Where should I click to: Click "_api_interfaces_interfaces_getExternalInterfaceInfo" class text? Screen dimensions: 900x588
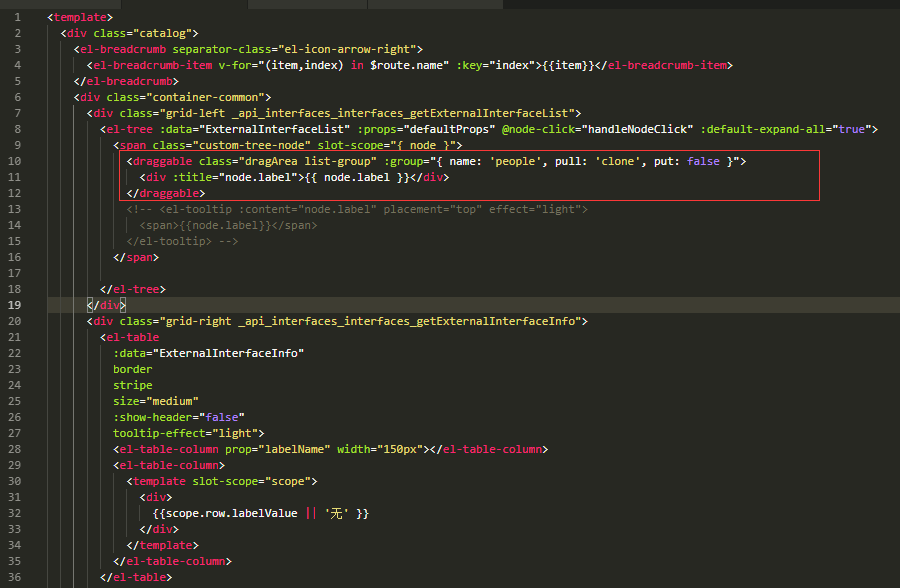click(x=406, y=322)
